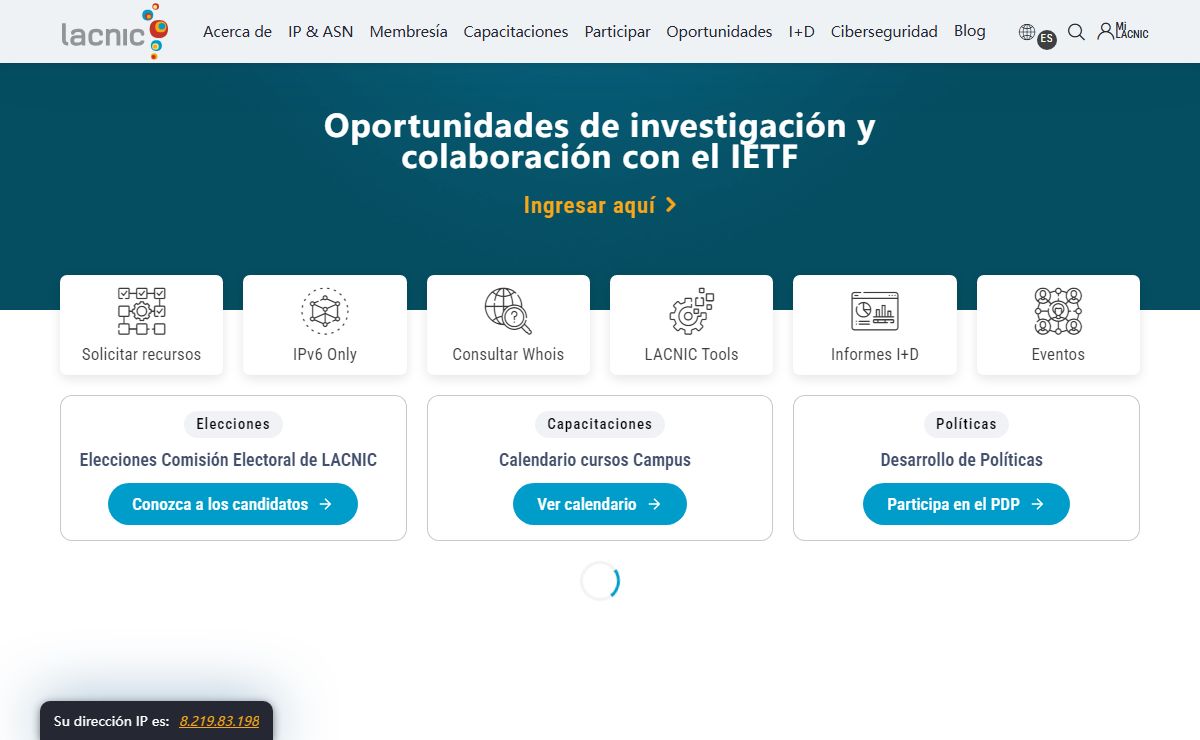Open the Participar menu
Viewport: 1200px width, 740px height.
pyautogui.click(x=617, y=32)
